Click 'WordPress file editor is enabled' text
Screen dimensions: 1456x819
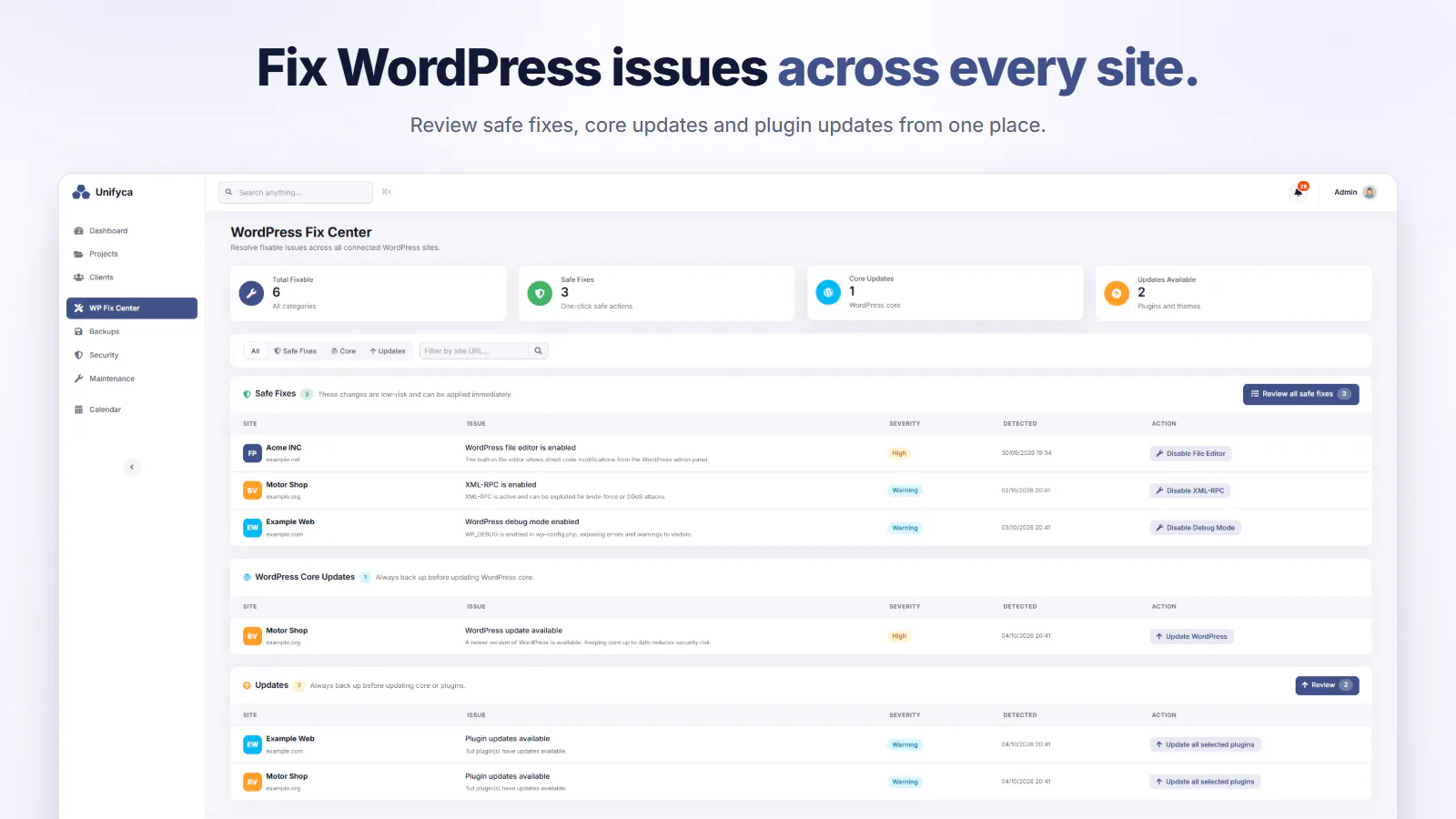520,448
